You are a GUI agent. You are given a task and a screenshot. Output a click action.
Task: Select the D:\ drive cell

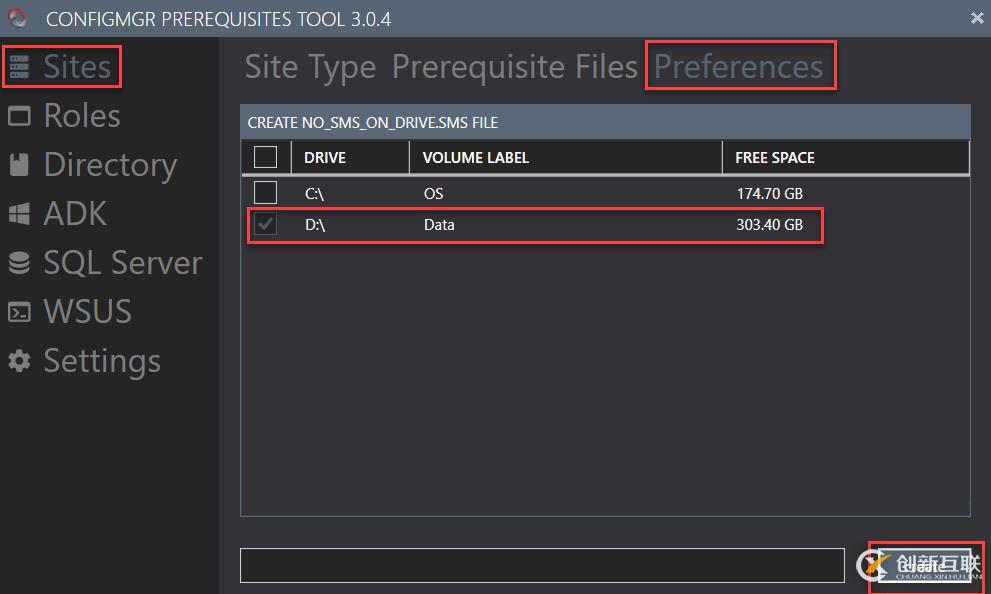click(x=315, y=225)
